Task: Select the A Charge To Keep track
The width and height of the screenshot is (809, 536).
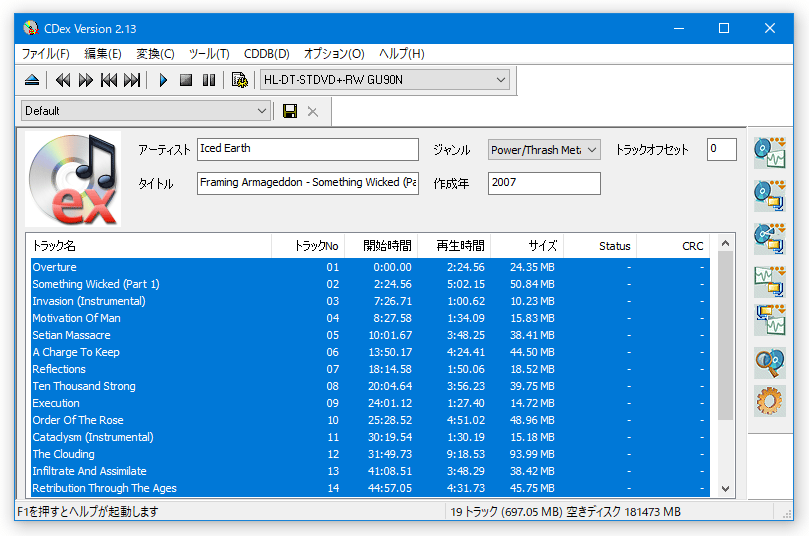Action: 370,352
